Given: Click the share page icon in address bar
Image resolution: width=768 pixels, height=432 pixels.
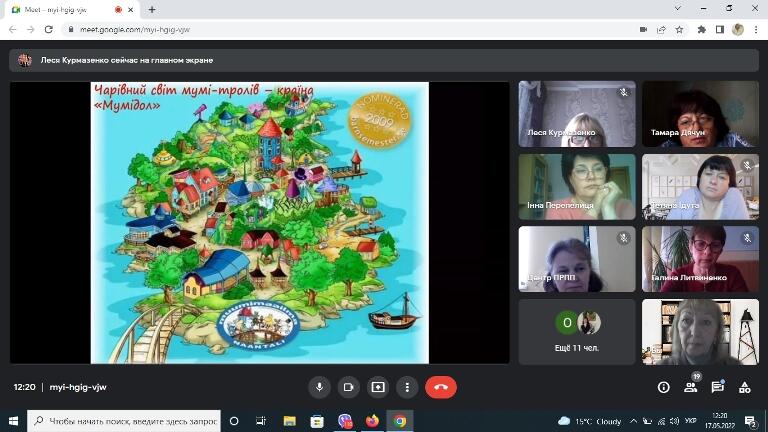Looking at the screenshot, I should (x=661, y=29).
